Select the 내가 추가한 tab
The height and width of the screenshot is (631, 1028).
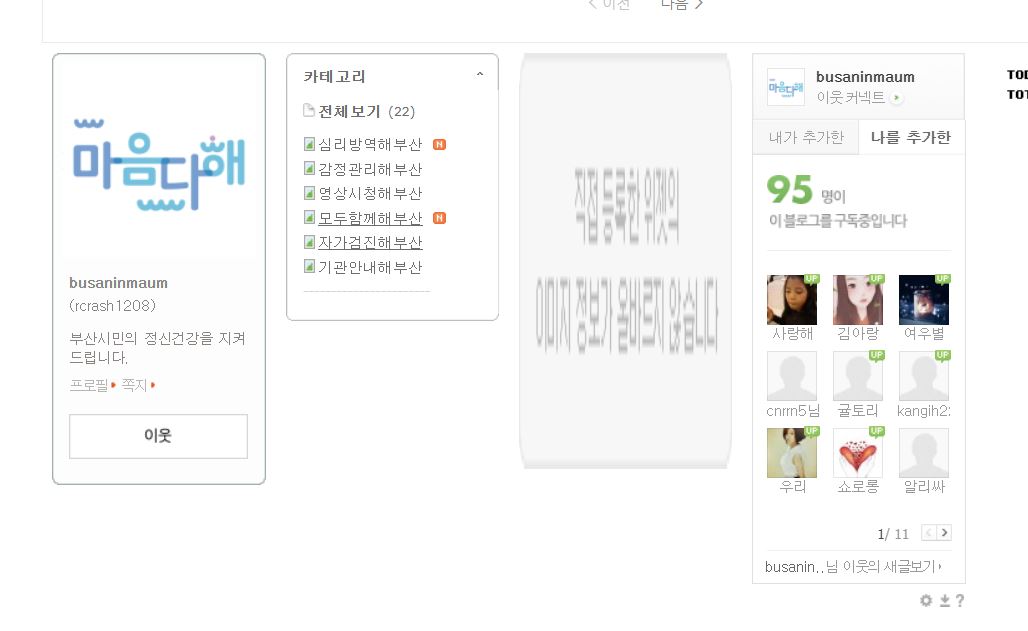[806, 137]
